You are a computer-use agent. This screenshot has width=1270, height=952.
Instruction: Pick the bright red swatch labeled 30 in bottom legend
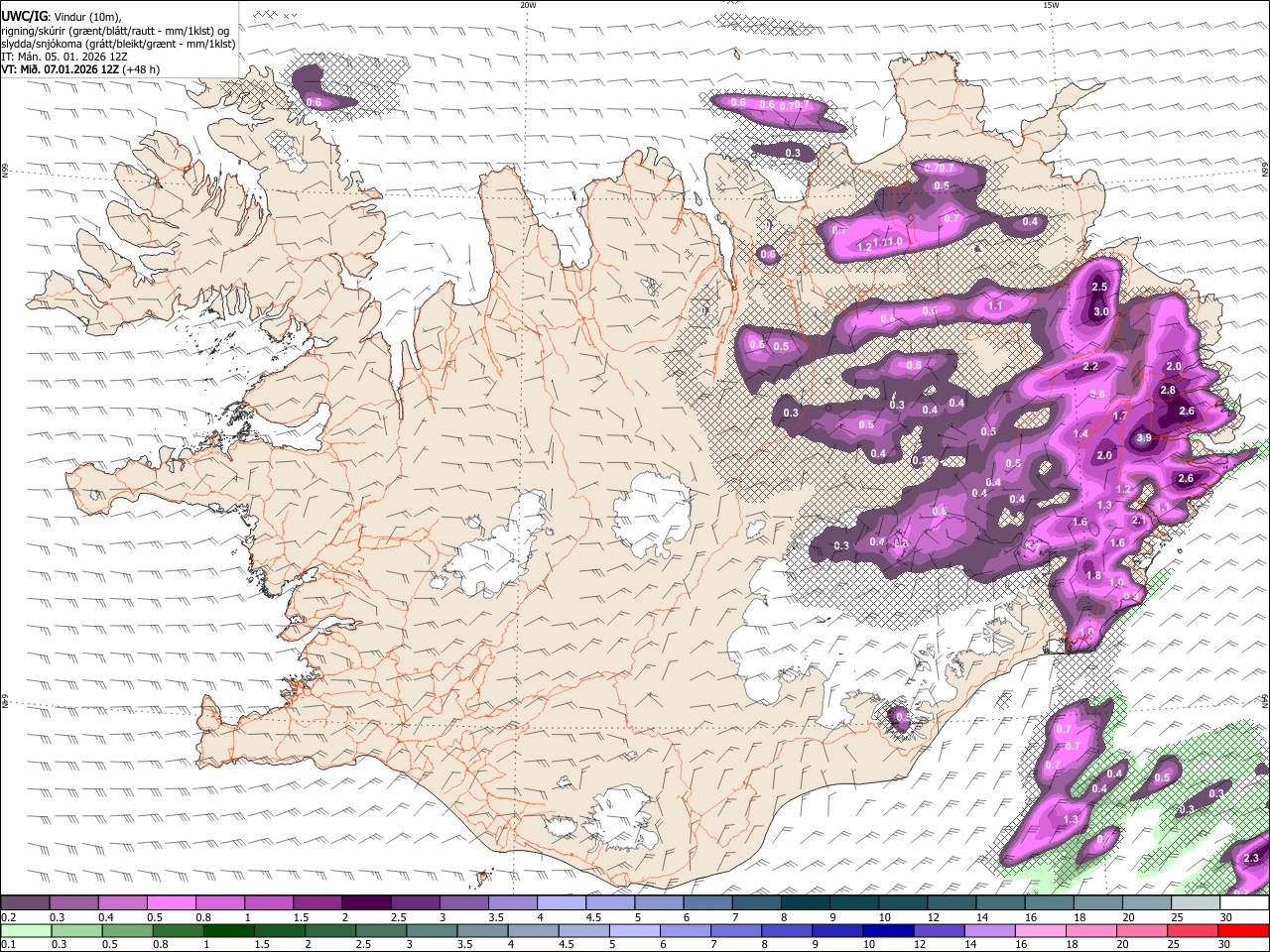[x=1243, y=930]
